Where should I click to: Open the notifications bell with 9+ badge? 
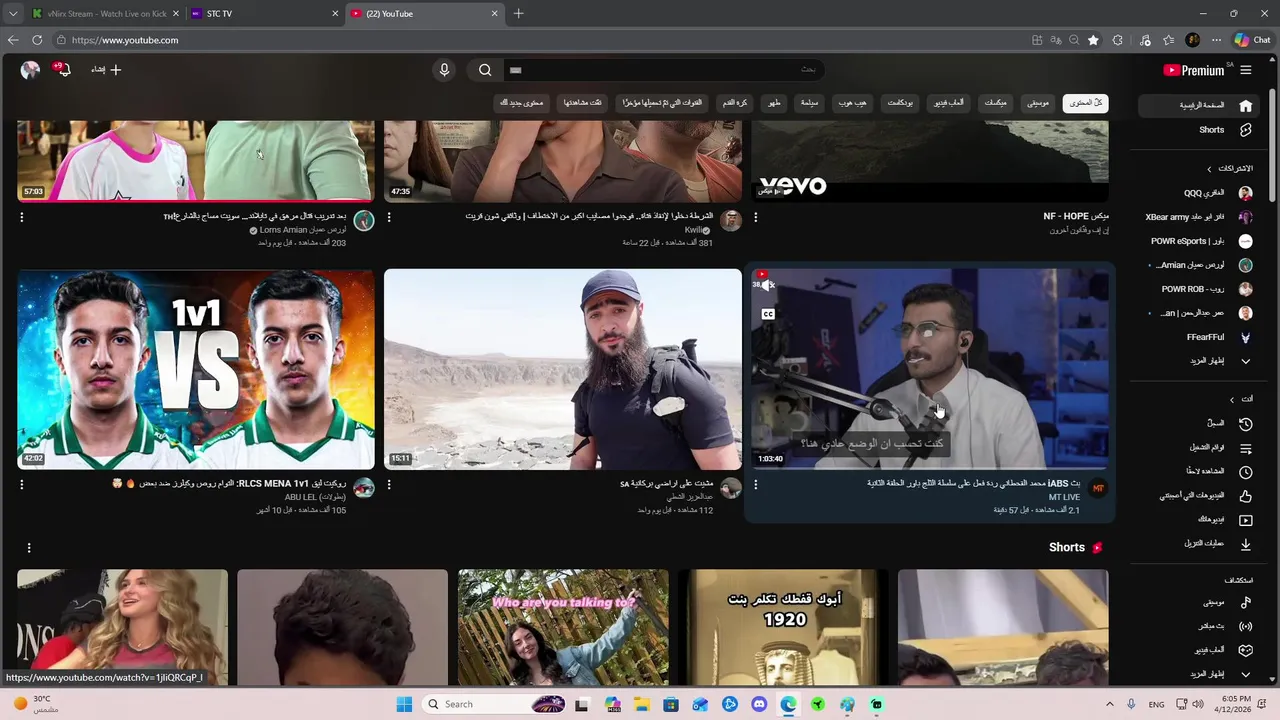[x=64, y=70]
